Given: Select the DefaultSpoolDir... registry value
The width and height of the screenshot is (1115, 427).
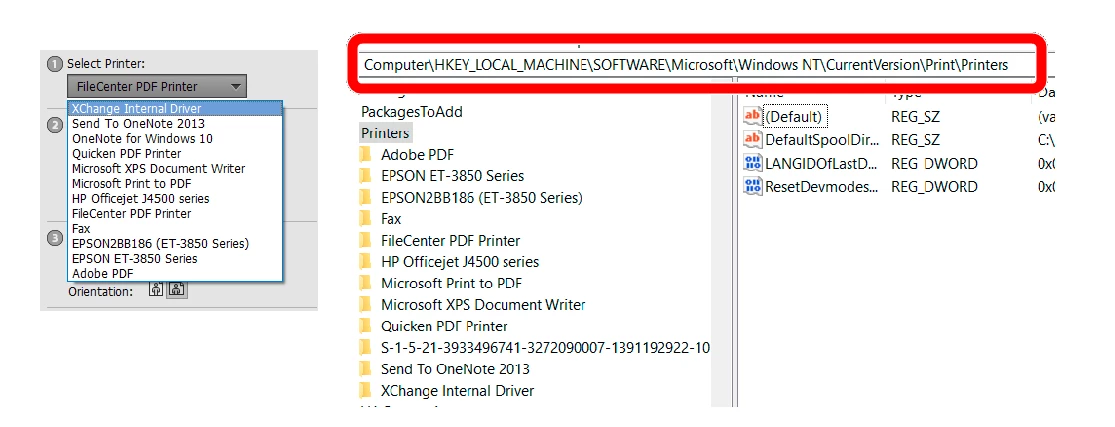Looking at the screenshot, I should click(x=821, y=139).
